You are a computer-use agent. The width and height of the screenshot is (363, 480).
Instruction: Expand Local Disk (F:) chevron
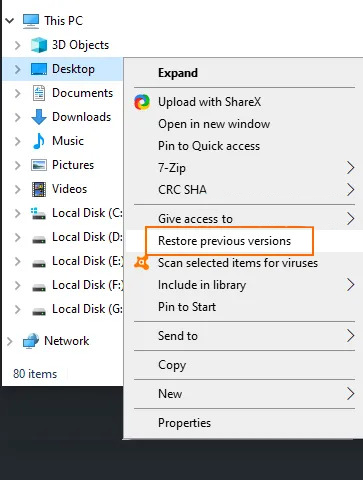tap(18, 285)
